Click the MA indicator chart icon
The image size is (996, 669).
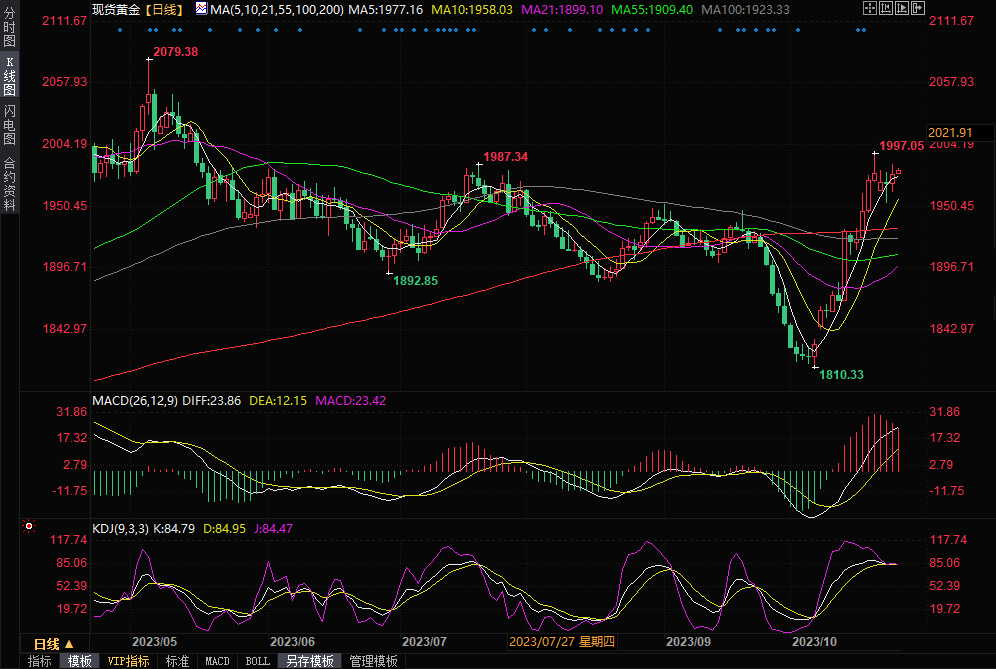point(201,8)
